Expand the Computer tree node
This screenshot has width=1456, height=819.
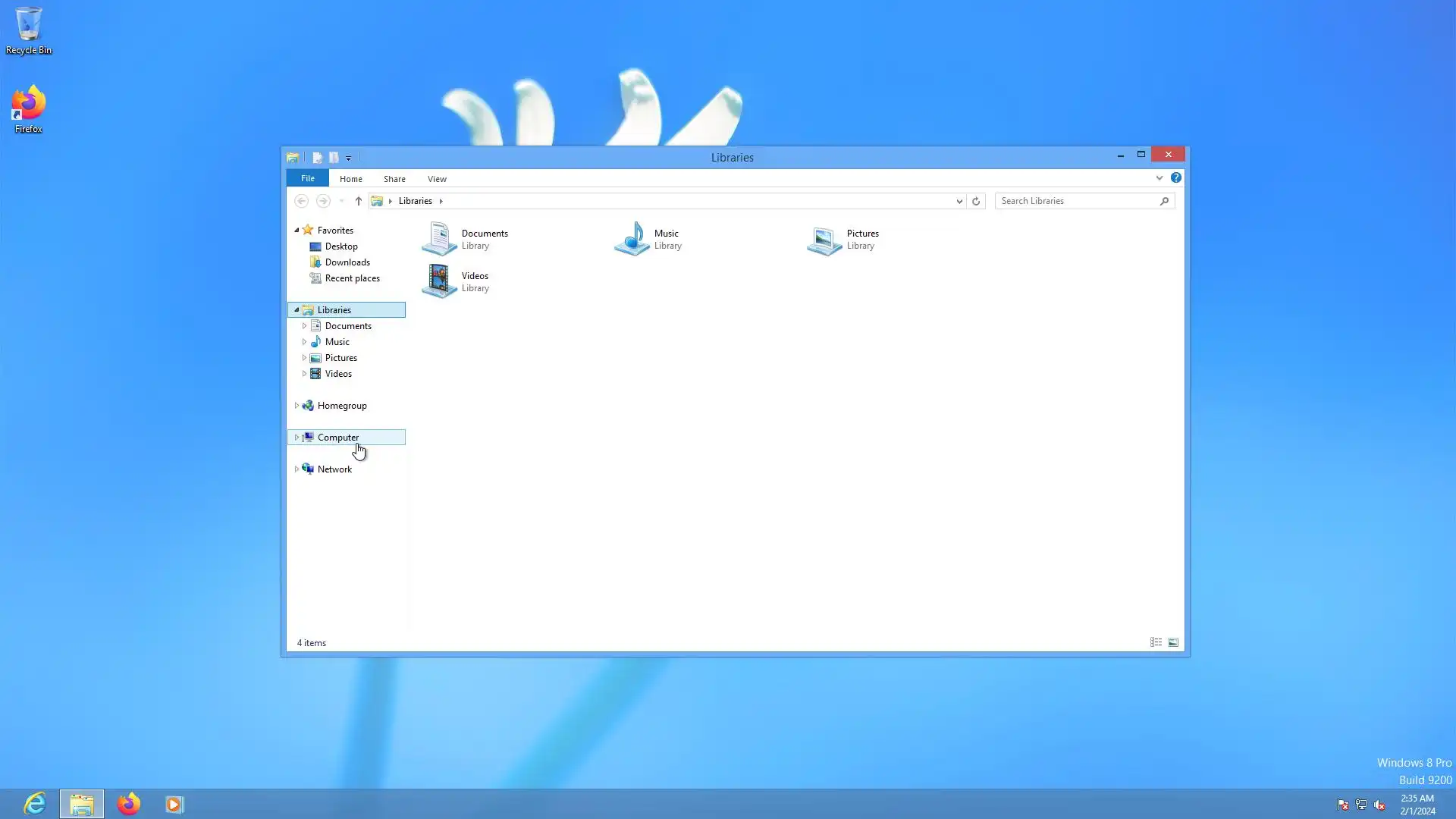297,438
